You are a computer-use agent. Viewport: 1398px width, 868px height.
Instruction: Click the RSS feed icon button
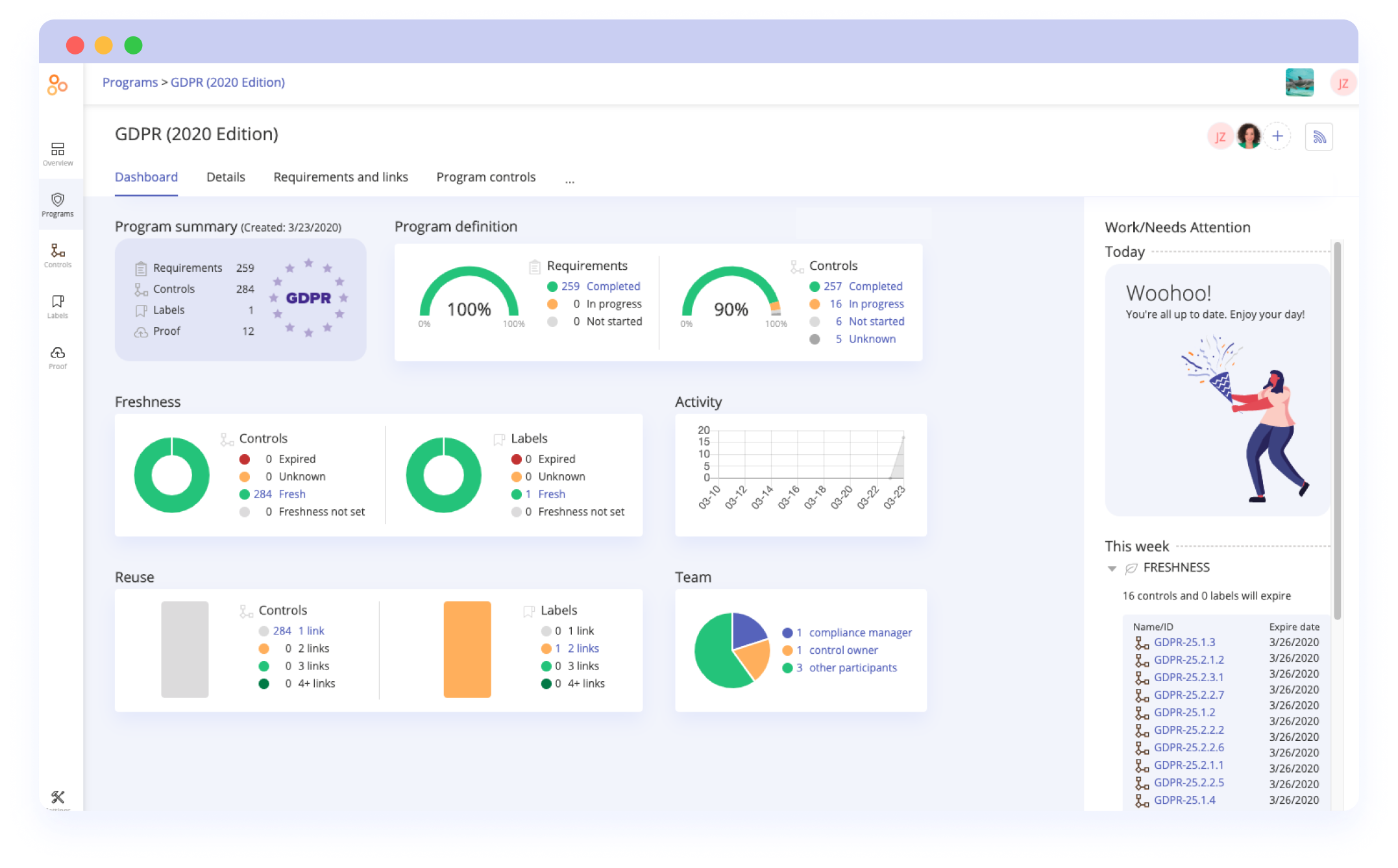(1319, 137)
